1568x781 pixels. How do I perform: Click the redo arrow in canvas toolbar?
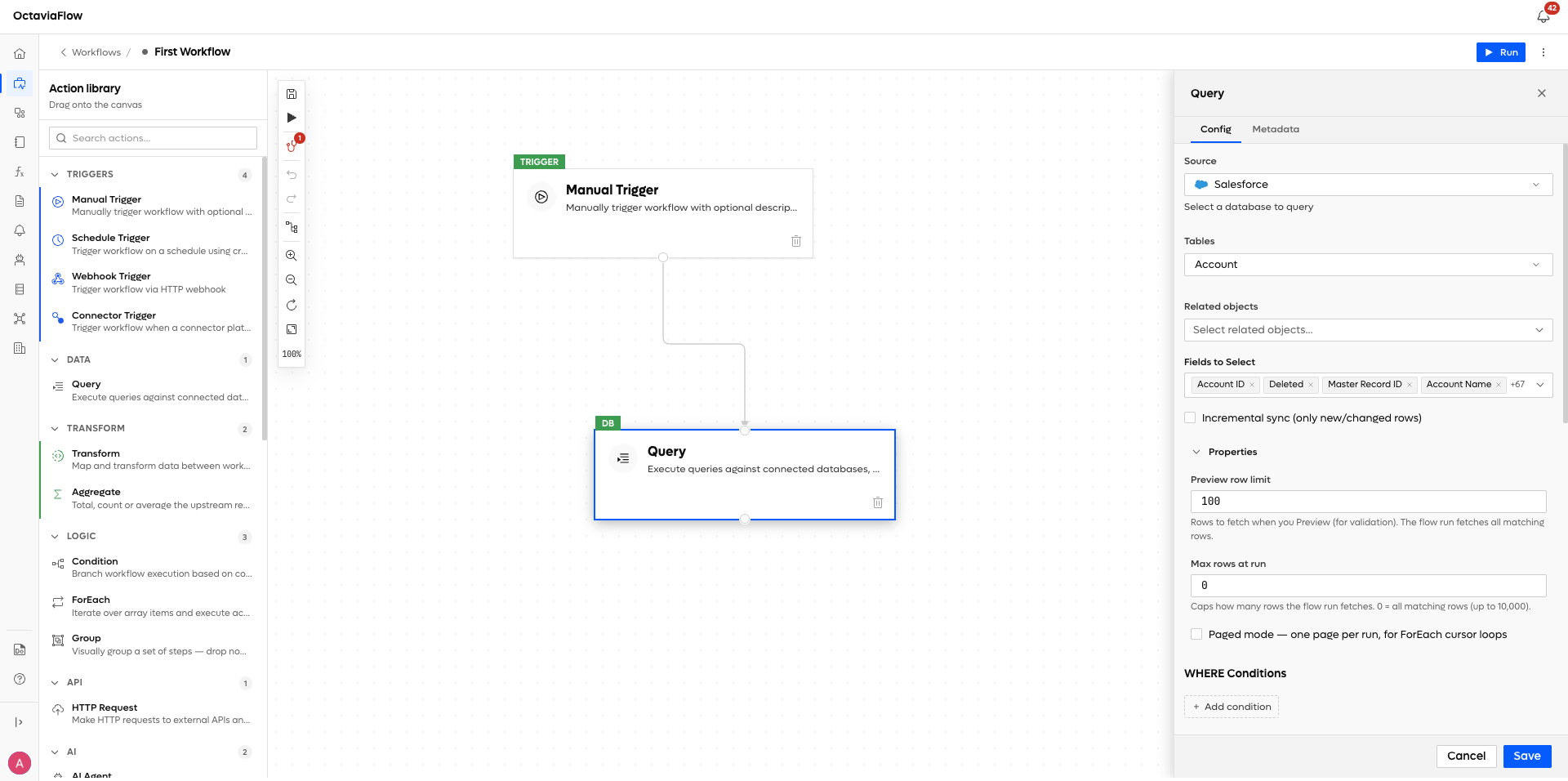292,199
